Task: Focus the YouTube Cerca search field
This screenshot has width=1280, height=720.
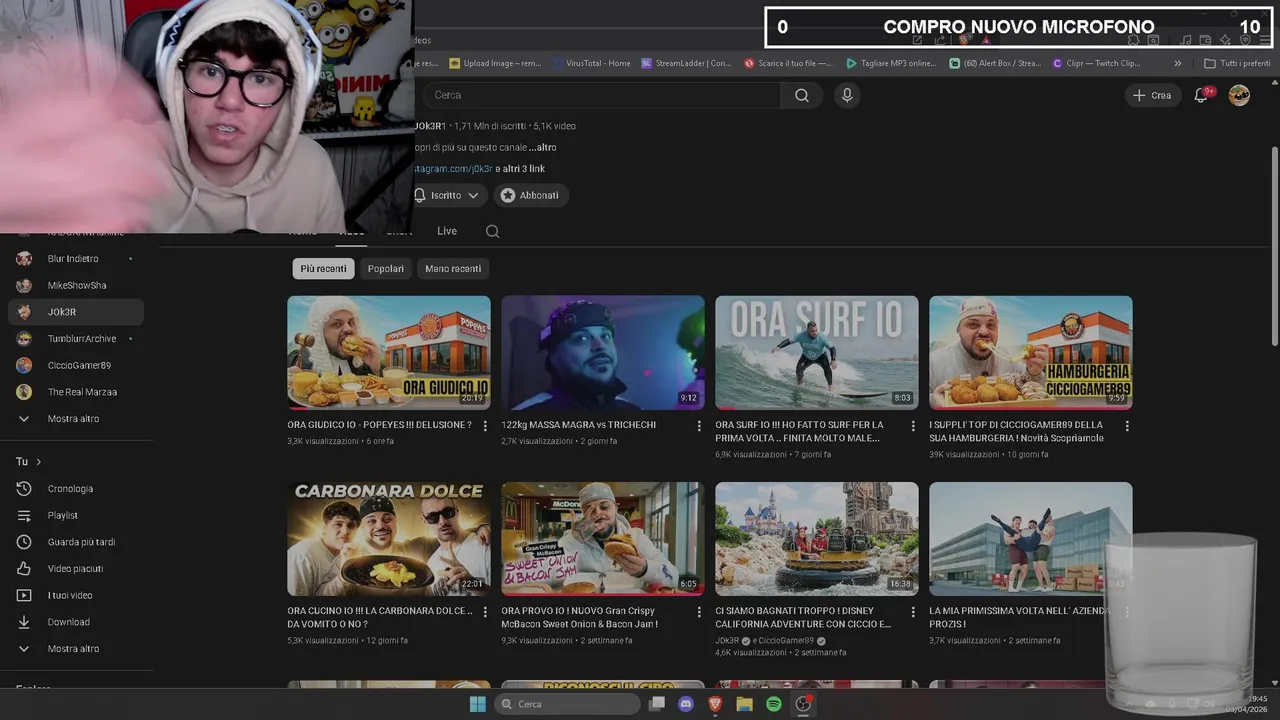Action: pos(603,95)
